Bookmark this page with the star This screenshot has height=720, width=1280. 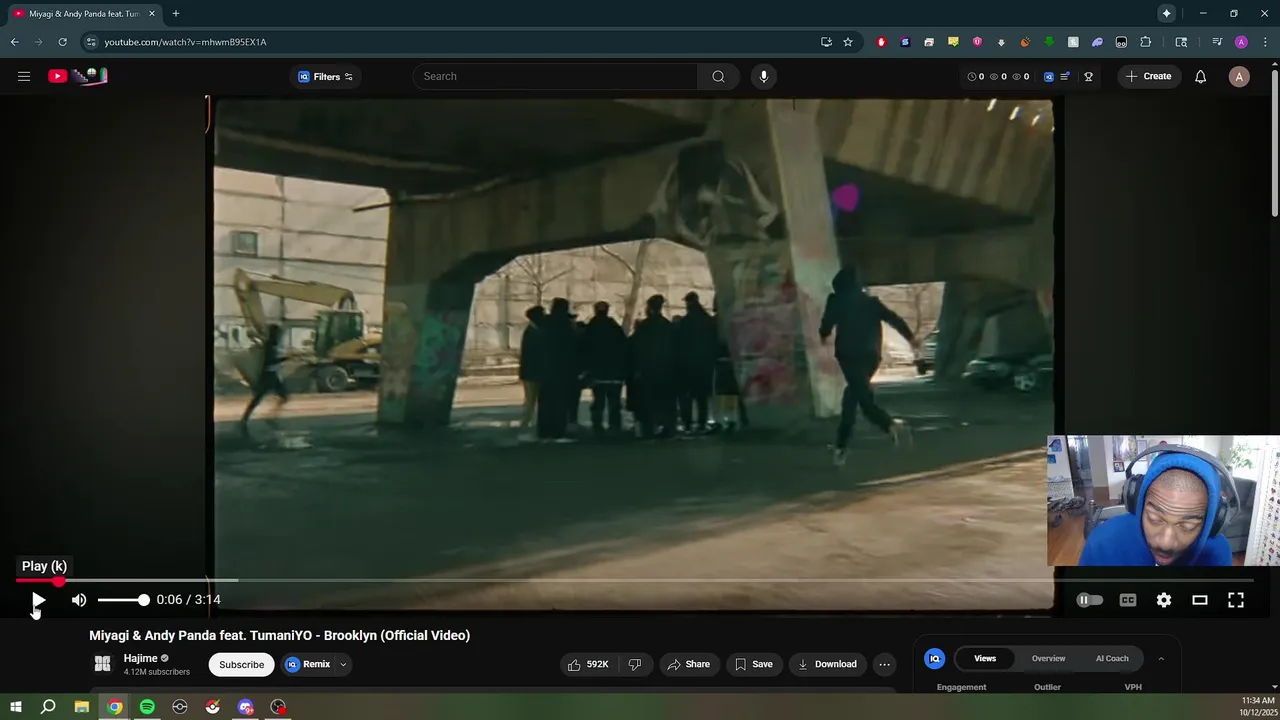coord(848,42)
